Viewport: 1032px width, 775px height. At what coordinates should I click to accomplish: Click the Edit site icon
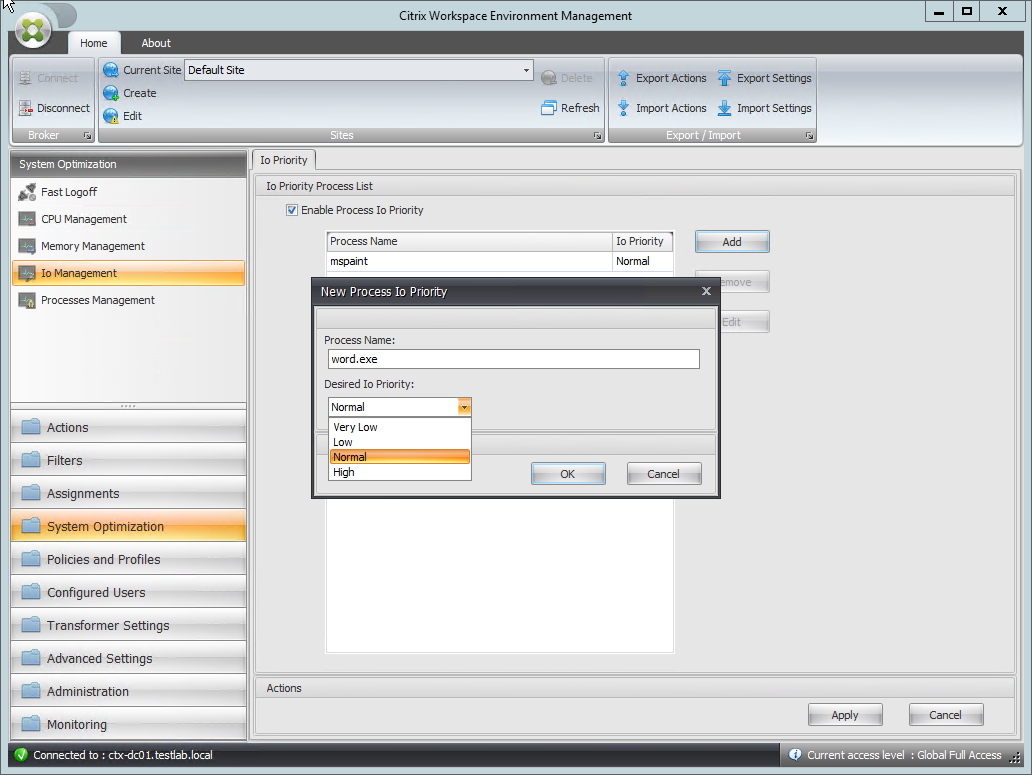pos(111,116)
